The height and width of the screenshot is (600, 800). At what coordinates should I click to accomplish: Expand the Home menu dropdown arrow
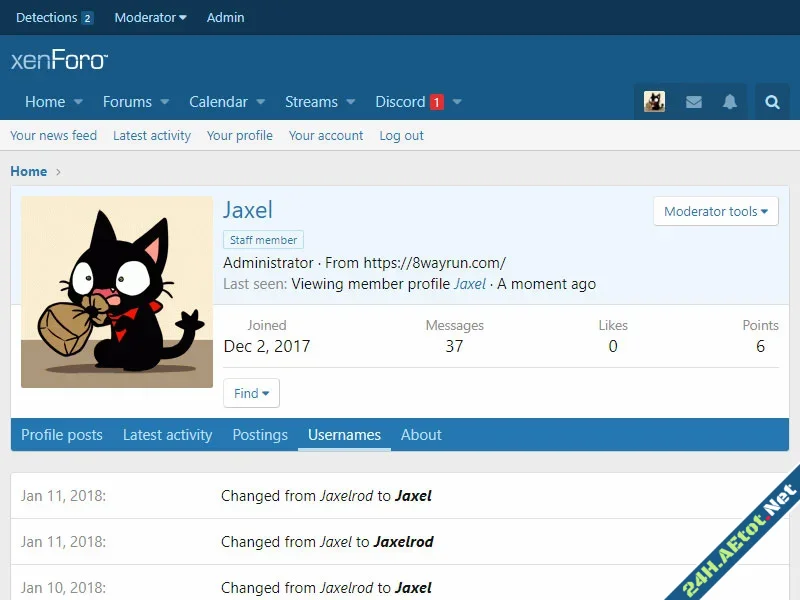pyautogui.click(x=79, y=102)
